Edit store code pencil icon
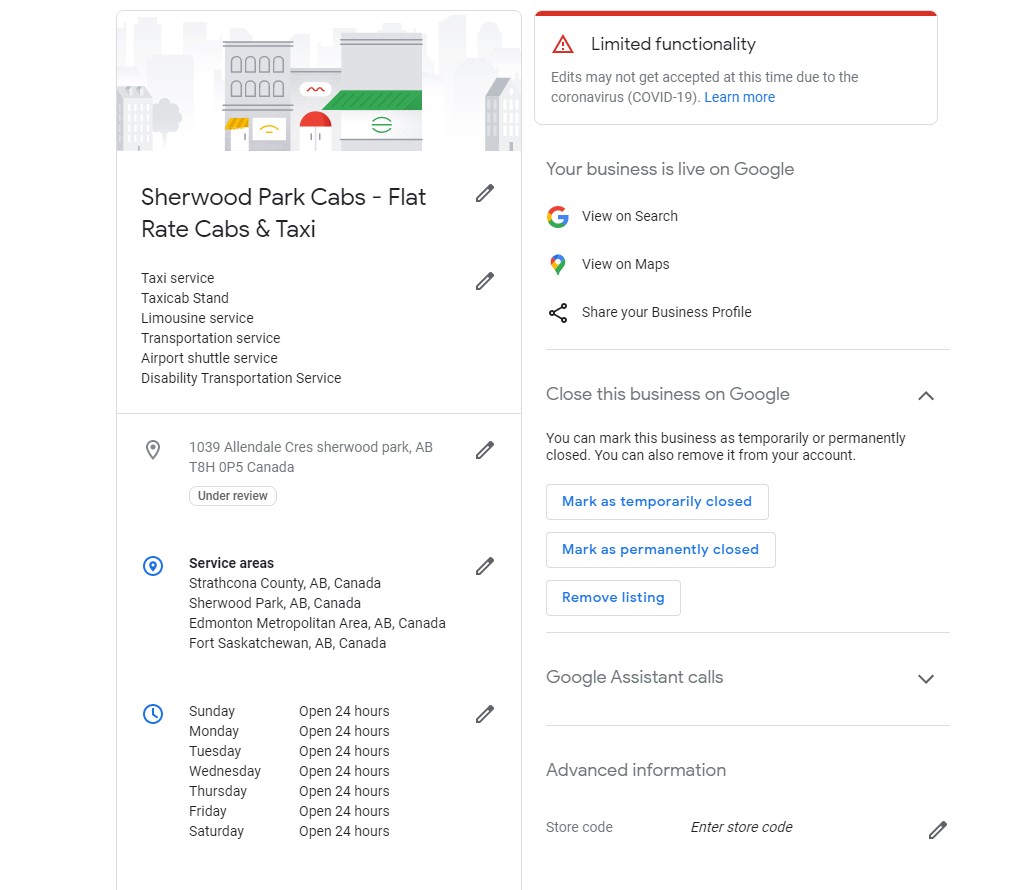 pyautogui.click(x=937, y=830)
